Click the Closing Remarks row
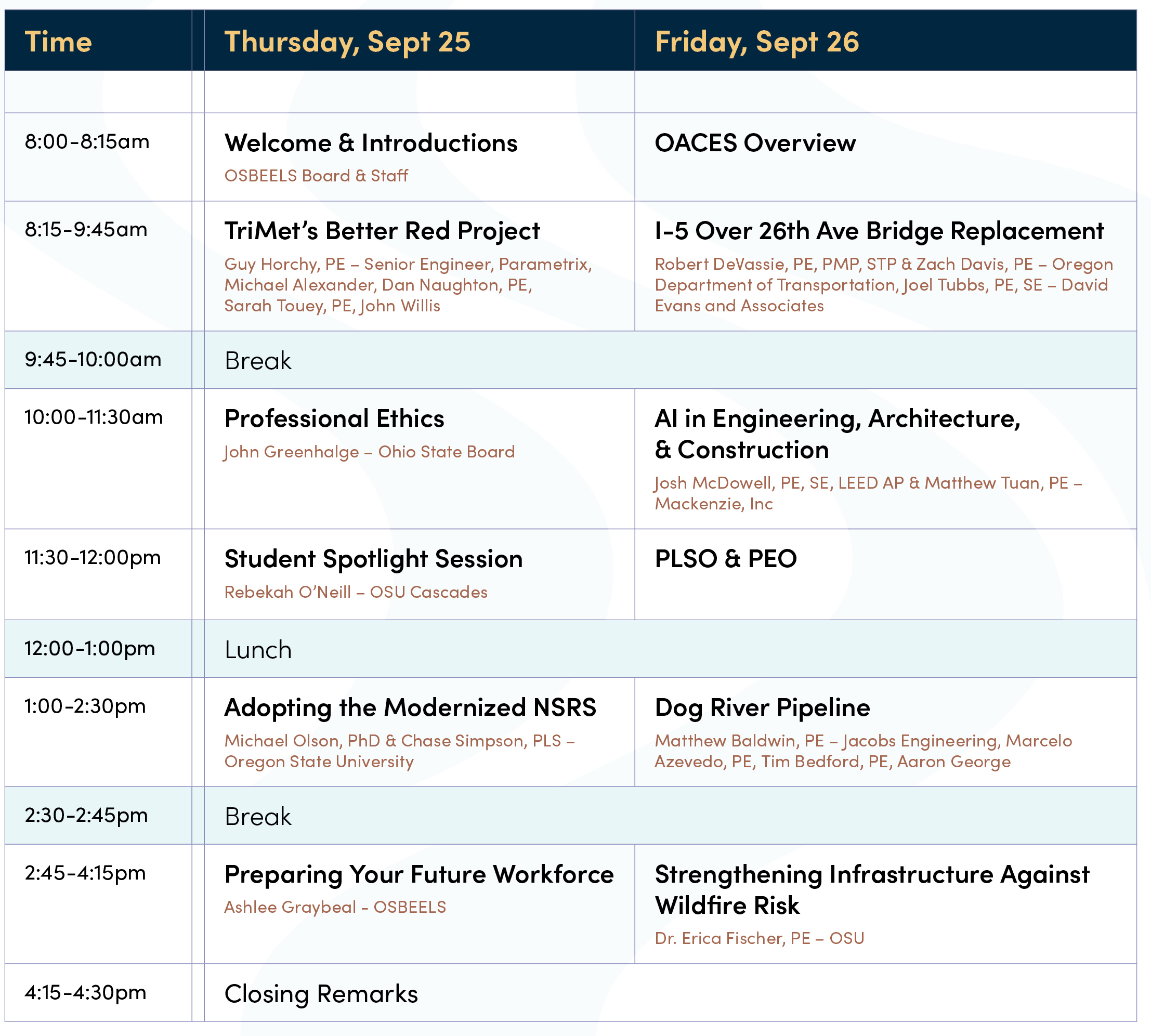Image resolution: width=1151 pixels, height=1036 pixels. tap(321, 994)
